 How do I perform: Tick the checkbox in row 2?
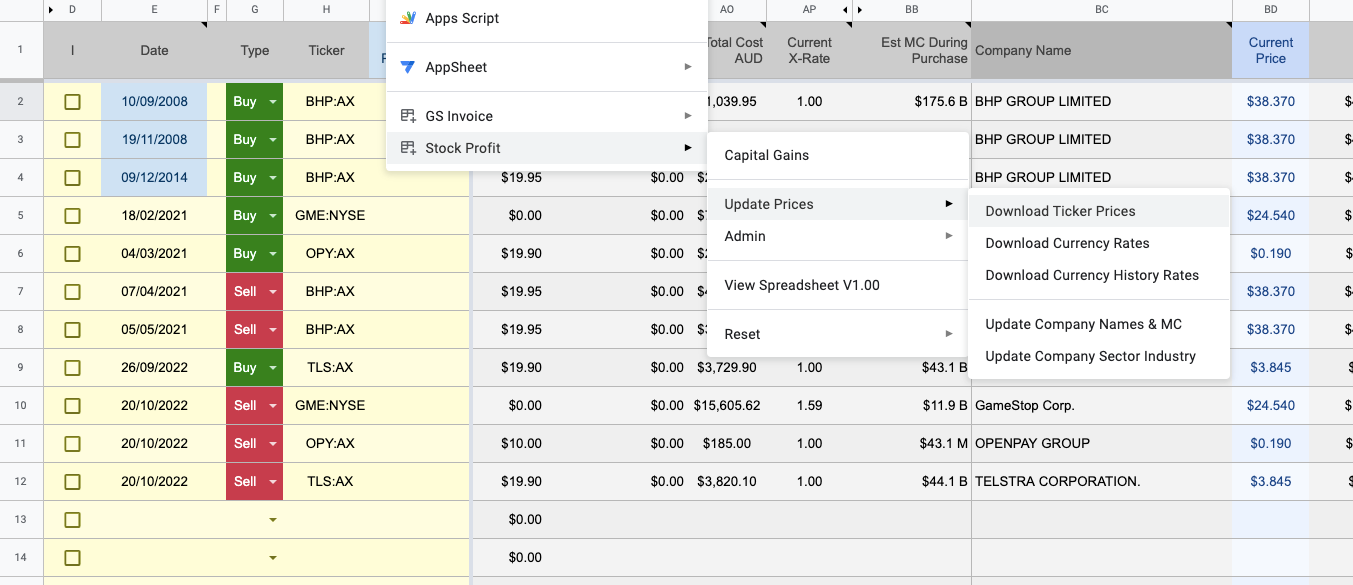click(72, 102)
